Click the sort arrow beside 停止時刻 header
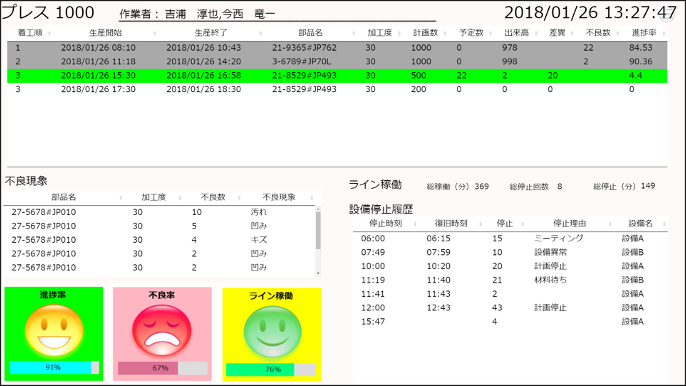The width and height of the screenshot is (686, 386). pyautogui.click(x=415, y=224)
